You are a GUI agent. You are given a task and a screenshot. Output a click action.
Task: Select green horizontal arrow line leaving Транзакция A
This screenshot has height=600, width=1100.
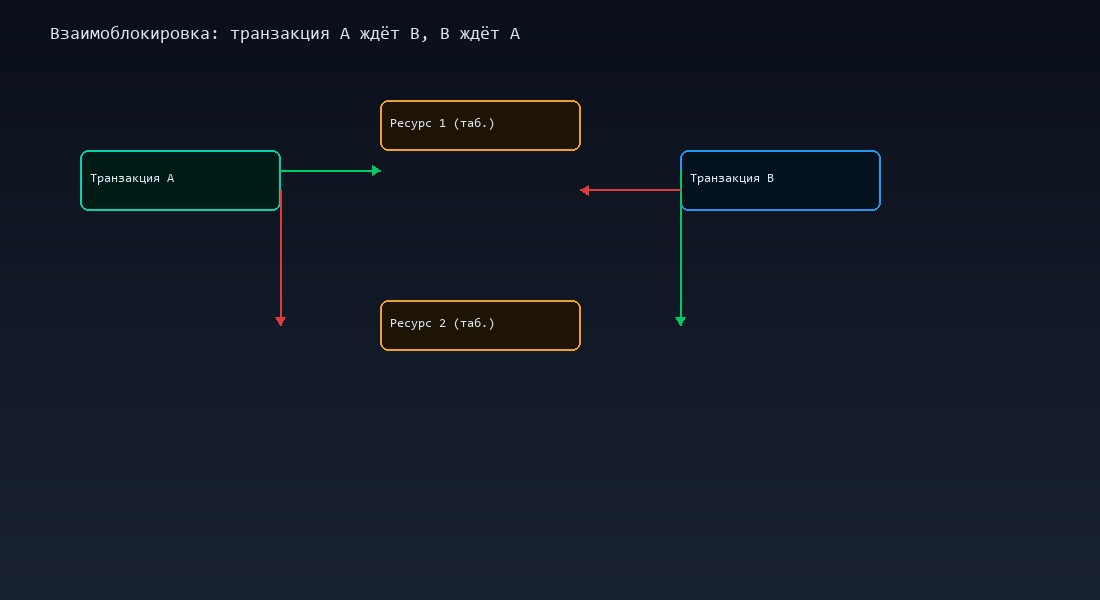pyautogui.click(x=325, y=171)
